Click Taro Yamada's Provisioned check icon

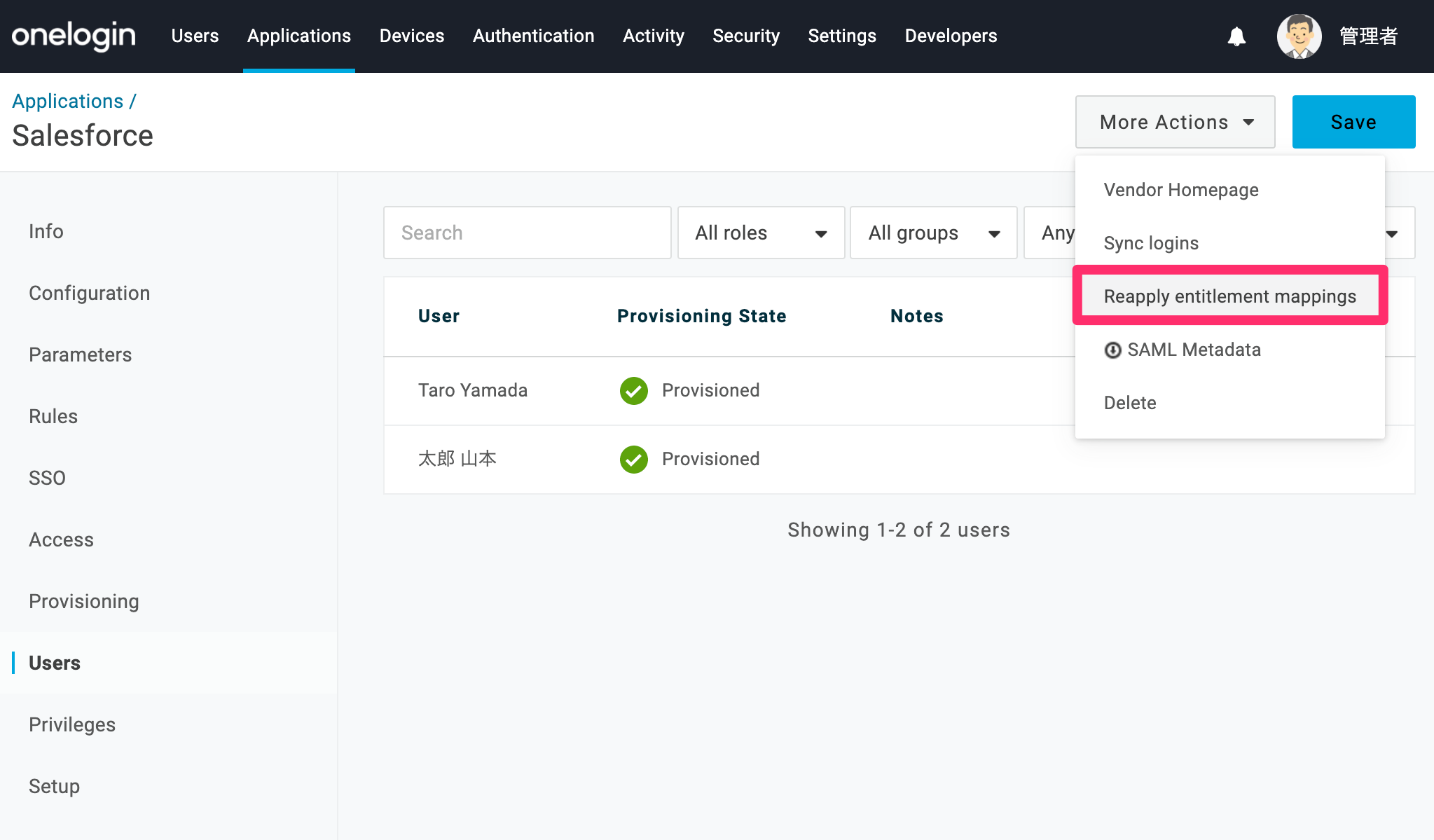[634, 391]
